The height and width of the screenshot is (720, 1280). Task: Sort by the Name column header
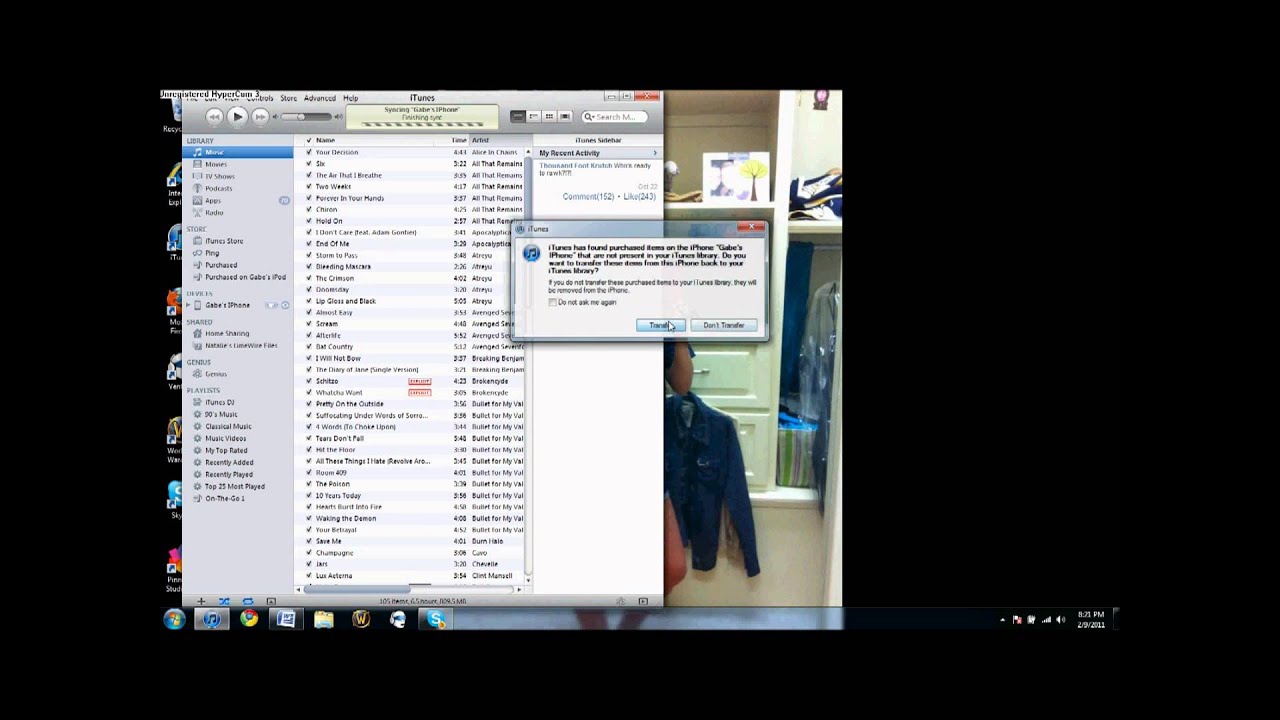point(325,140)
